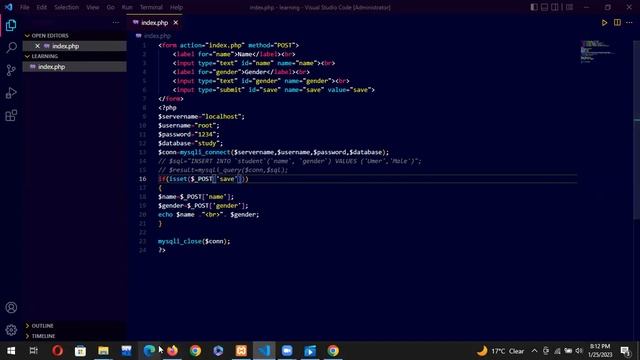Close index.php under Open Editors
The width and height of the screenshot is (640, 360).
tap(37, 46)
